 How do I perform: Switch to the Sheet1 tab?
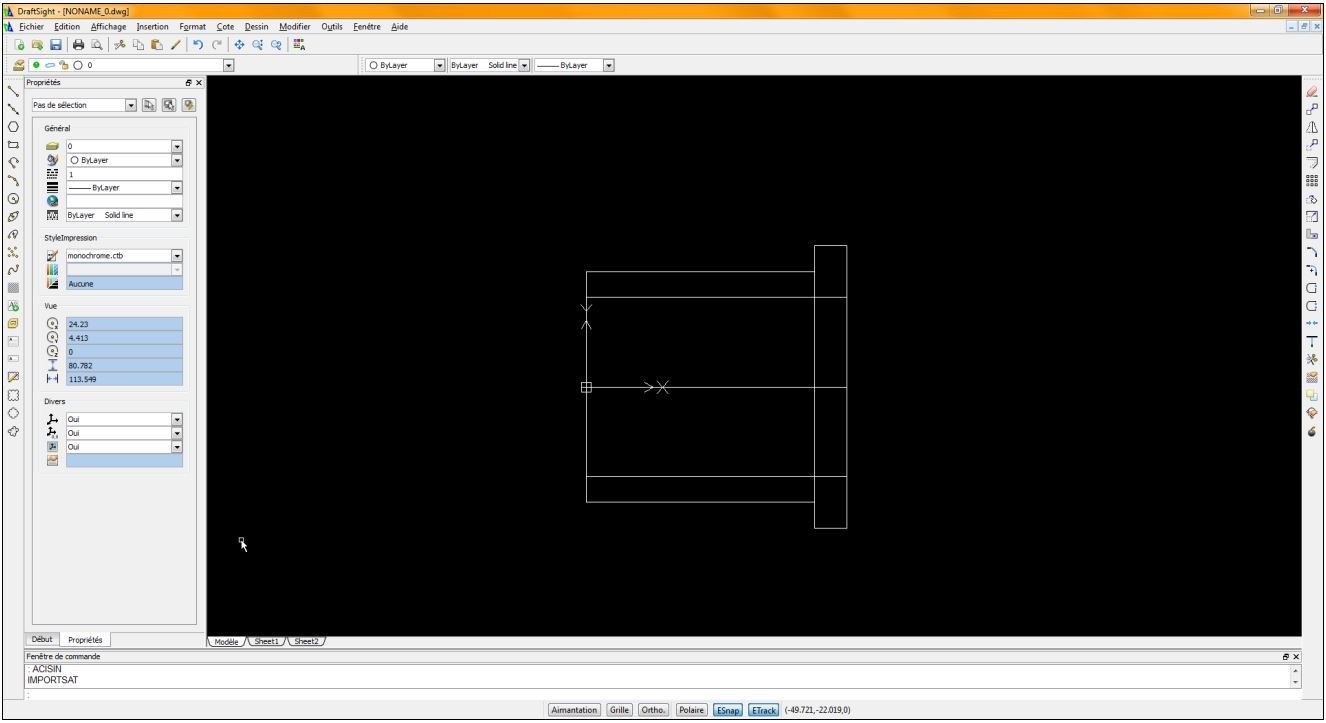pyautogui.click(x=267, y=641)
